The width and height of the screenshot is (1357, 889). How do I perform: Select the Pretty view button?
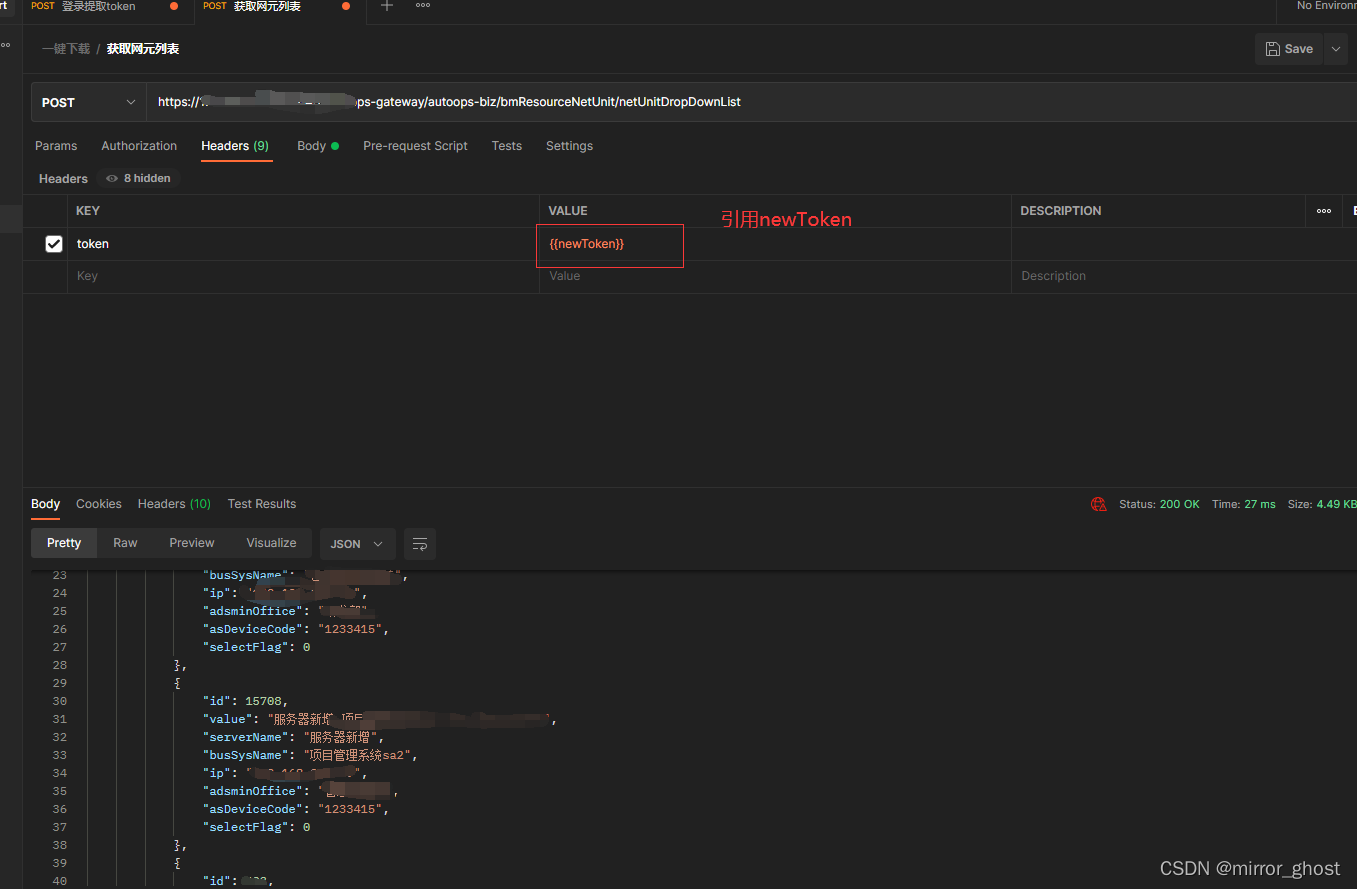tap(64, 543)
